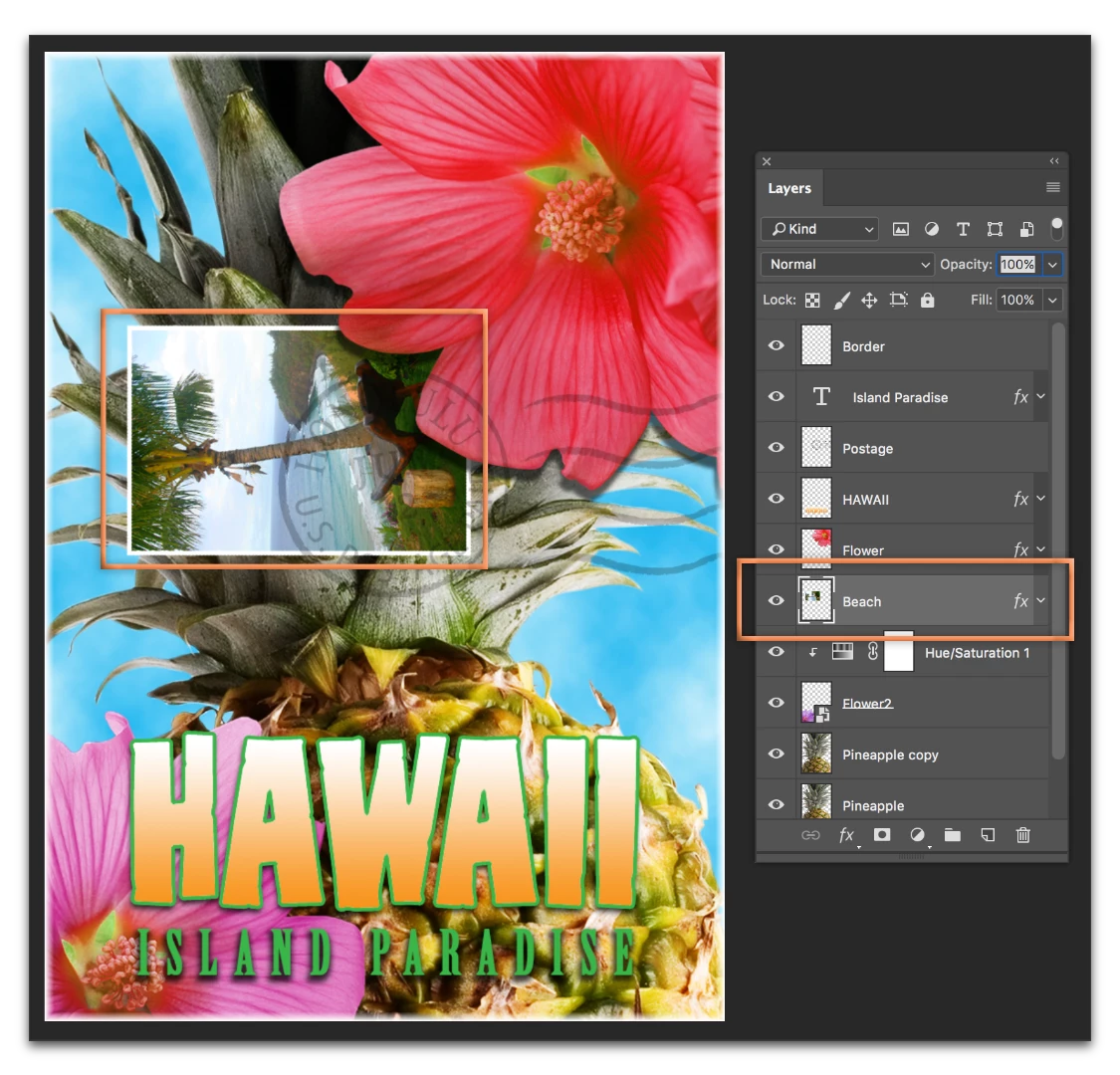Prevent auto-nesting artboard lock icon
The image size is (1120, 1075).
click(899, 300)
